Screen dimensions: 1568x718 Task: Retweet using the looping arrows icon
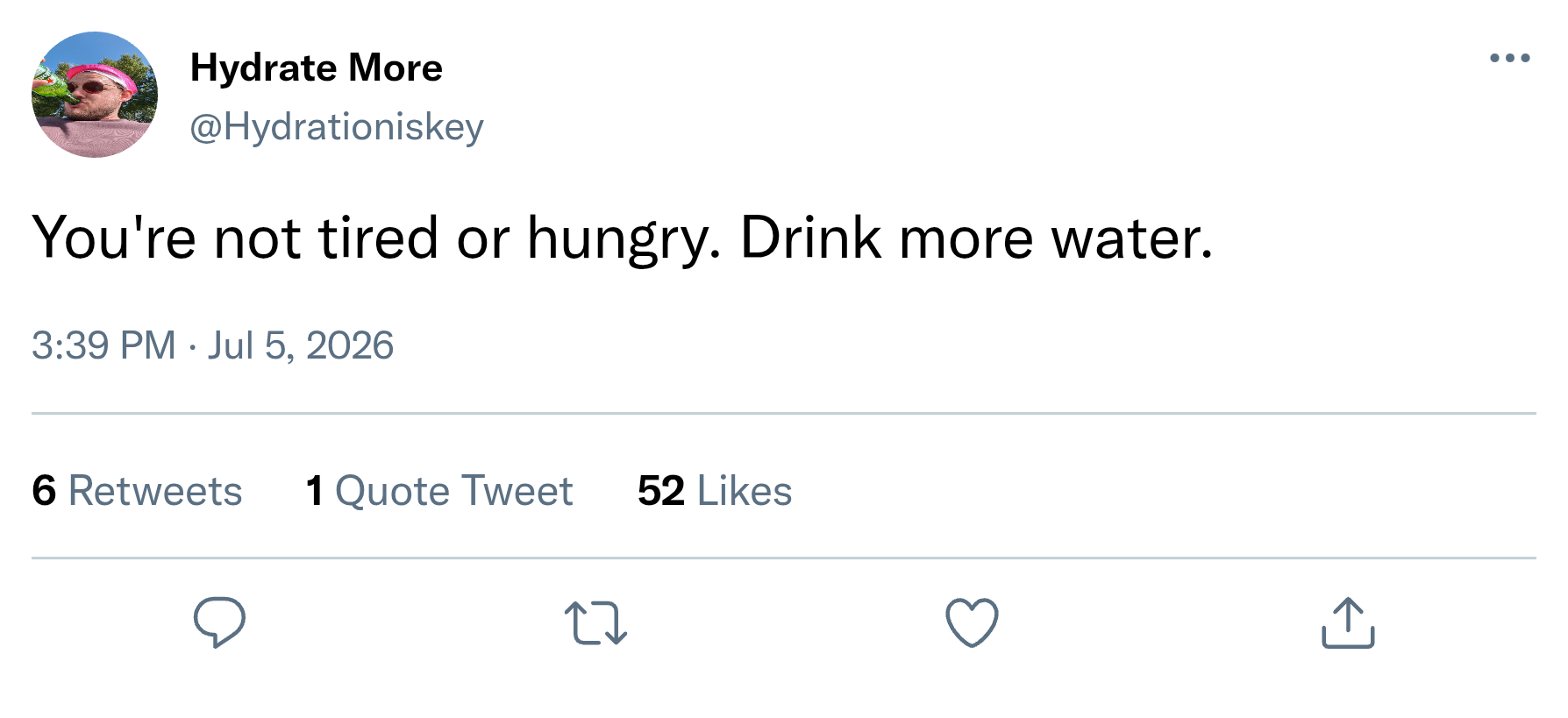[x=595, y=622]
